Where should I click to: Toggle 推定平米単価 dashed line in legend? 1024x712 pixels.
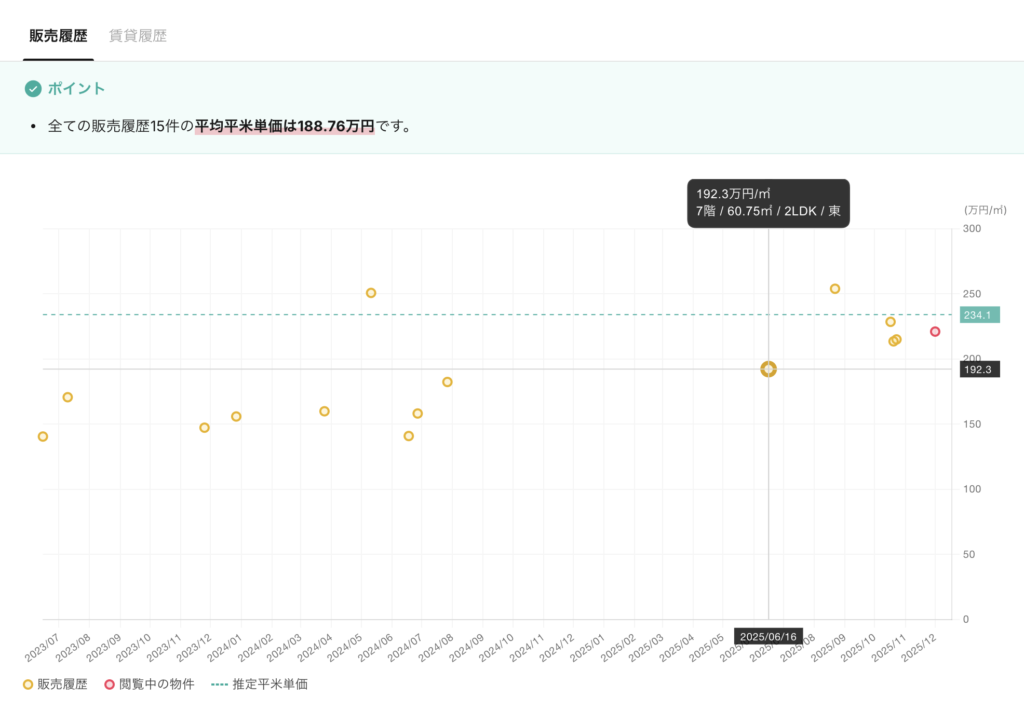[x=259, y=685]
